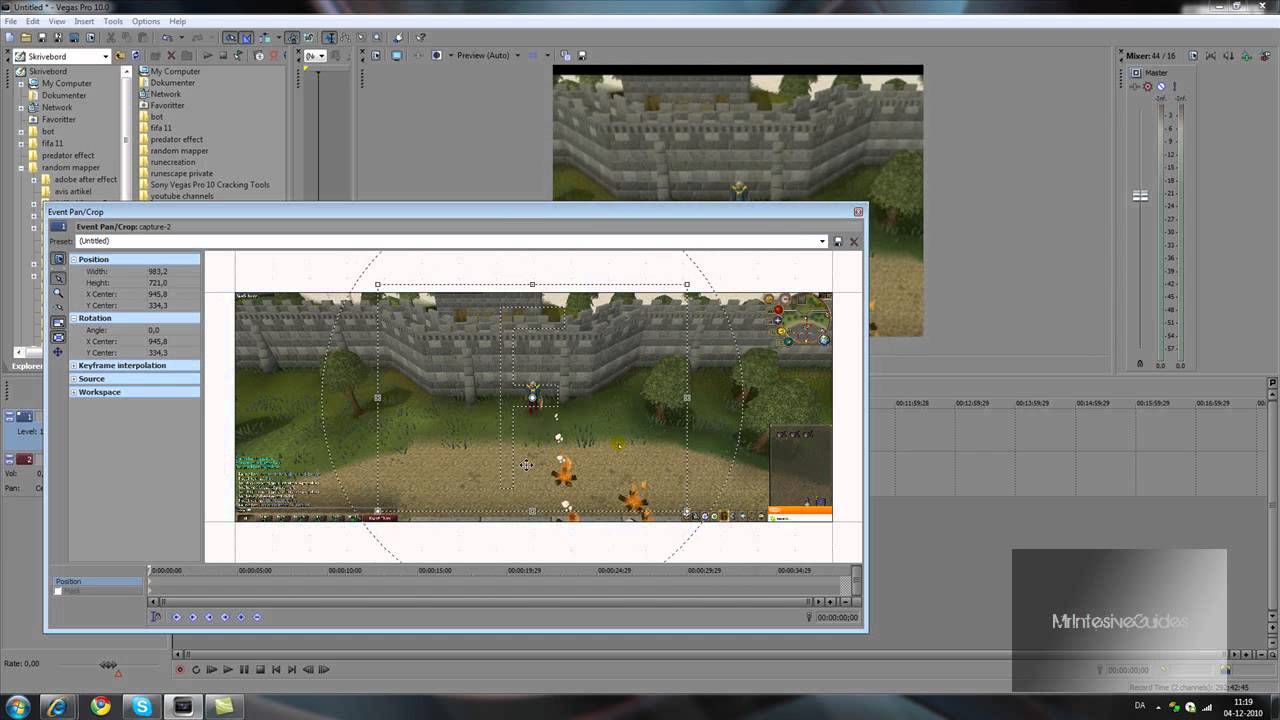Adjust the Master volume fader
The image size is (1280, 720).
click(x=1140, y=195)
